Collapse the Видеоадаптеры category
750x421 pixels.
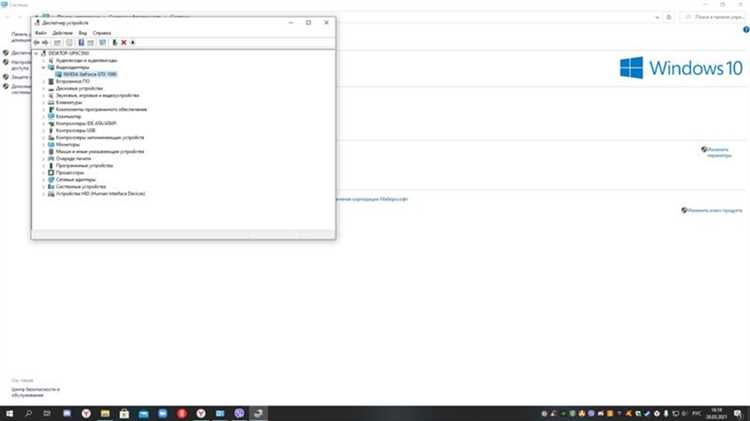[x=44, y=67]
